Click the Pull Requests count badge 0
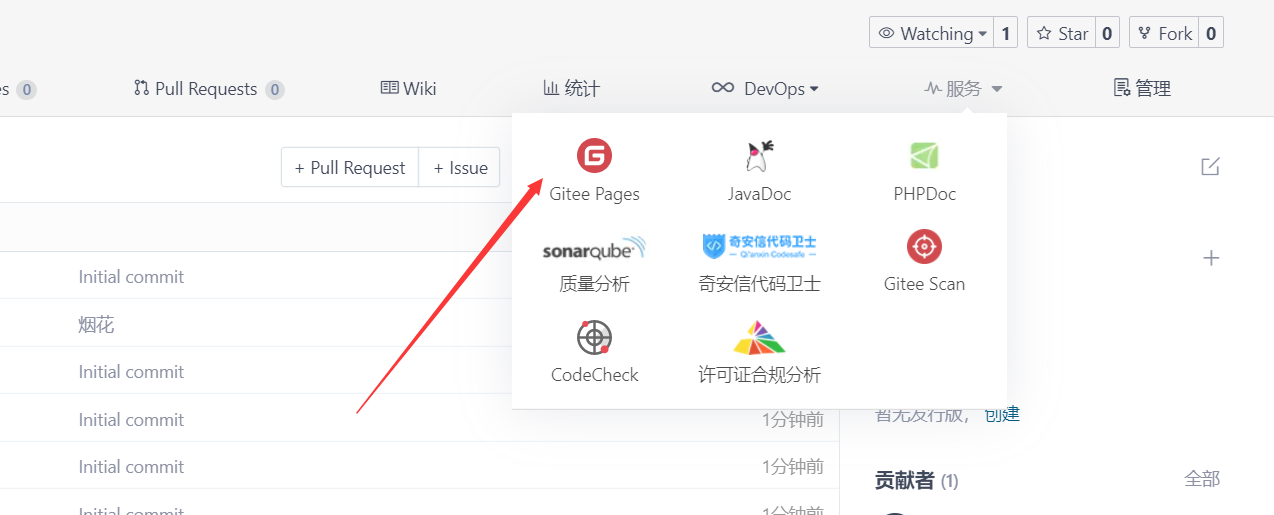This screenshot has width=1274, height=515. point(274,89)
